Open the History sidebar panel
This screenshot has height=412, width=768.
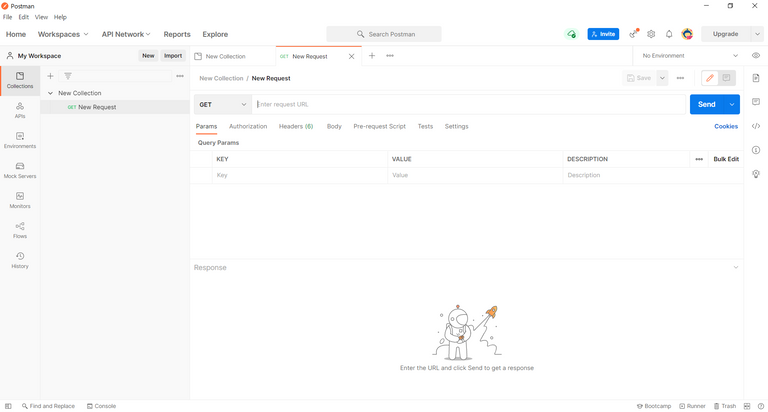click(20, 260)
